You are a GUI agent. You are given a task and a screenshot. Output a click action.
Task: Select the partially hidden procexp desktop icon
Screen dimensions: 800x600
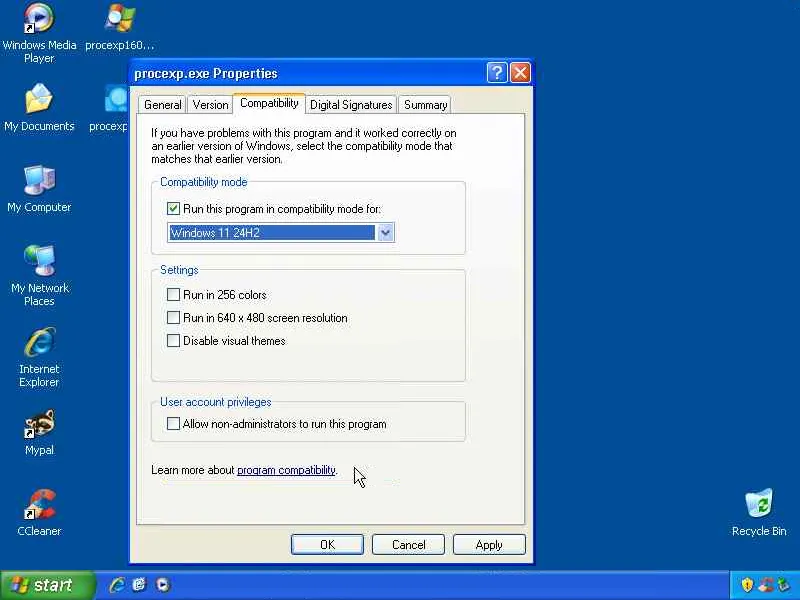[x=111, y=108]
